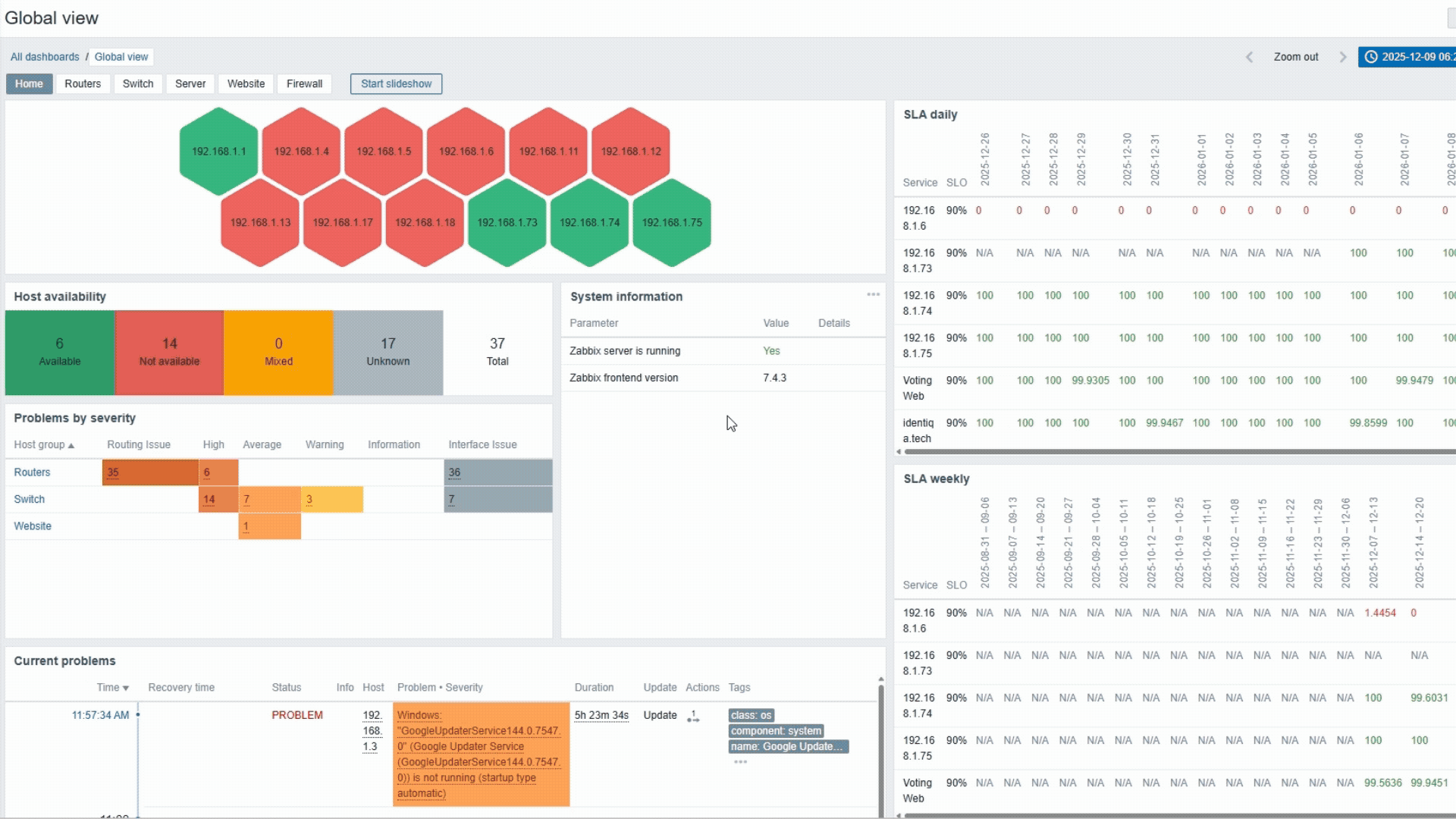Click SLA daily horizontal scrollbar
1456x819 pixels.
click(1175, 452)
